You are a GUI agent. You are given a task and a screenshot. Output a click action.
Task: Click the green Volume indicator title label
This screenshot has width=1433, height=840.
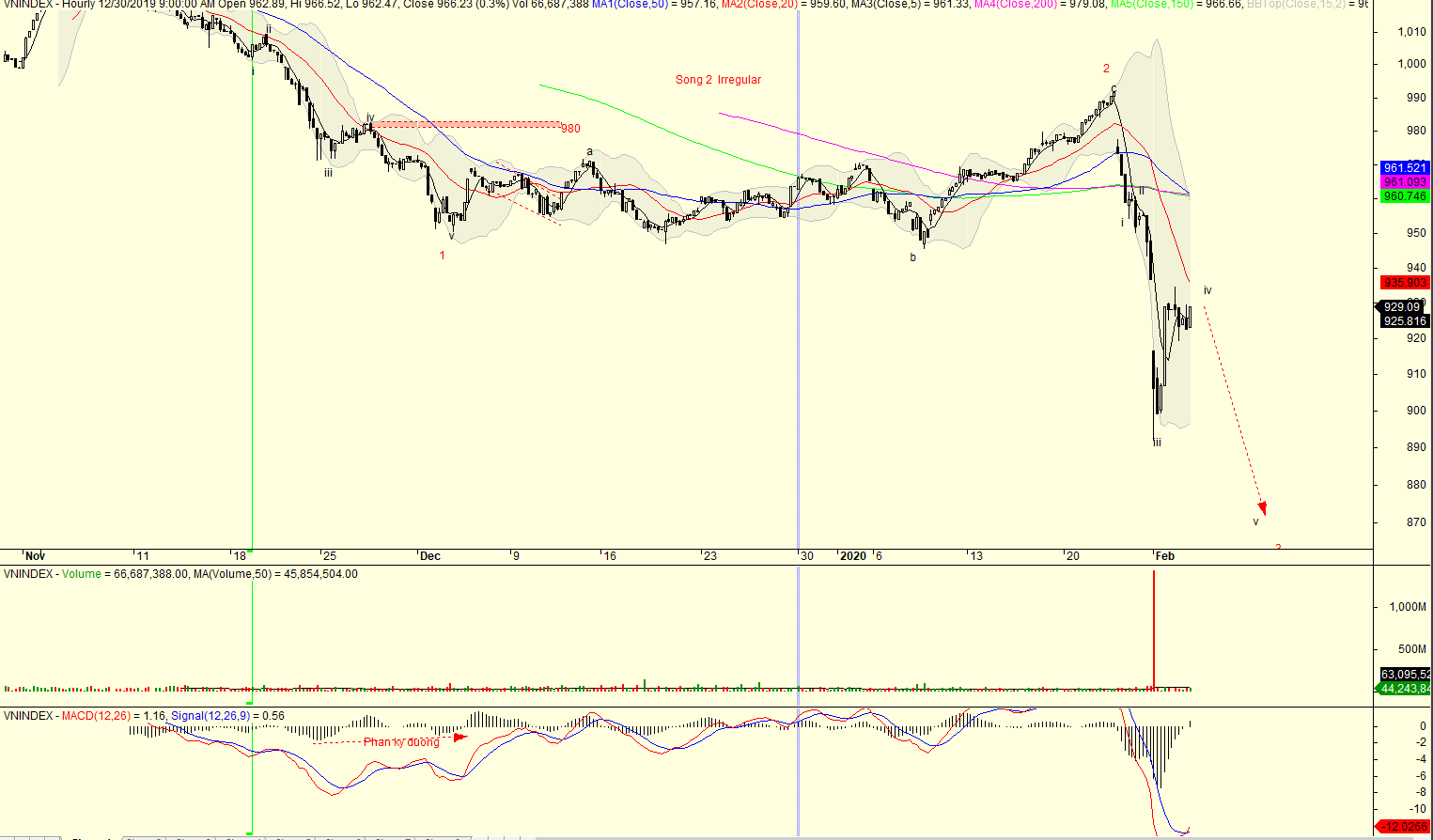[x=81, y=574]
